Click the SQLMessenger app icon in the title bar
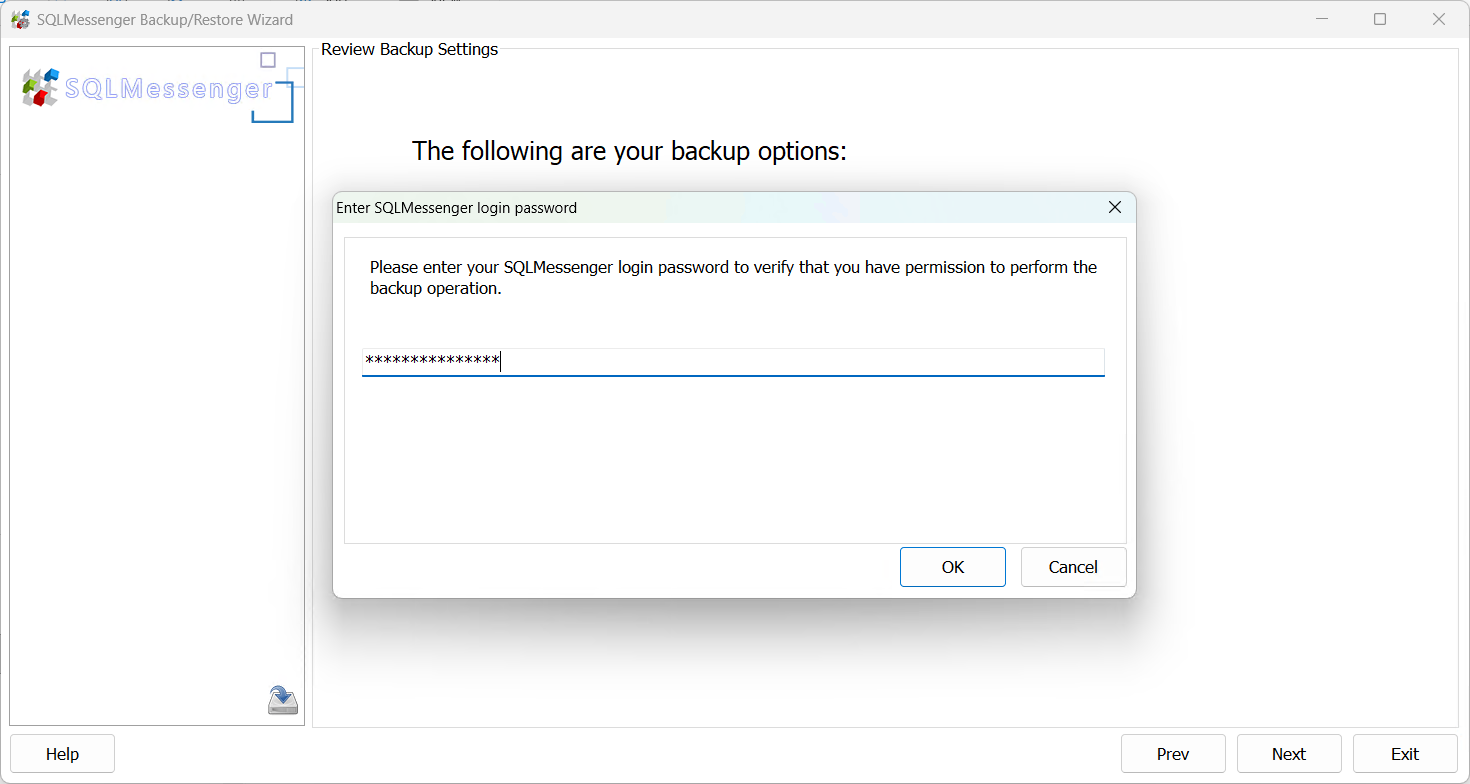The image size is (1470, 784). coord(21,18)
